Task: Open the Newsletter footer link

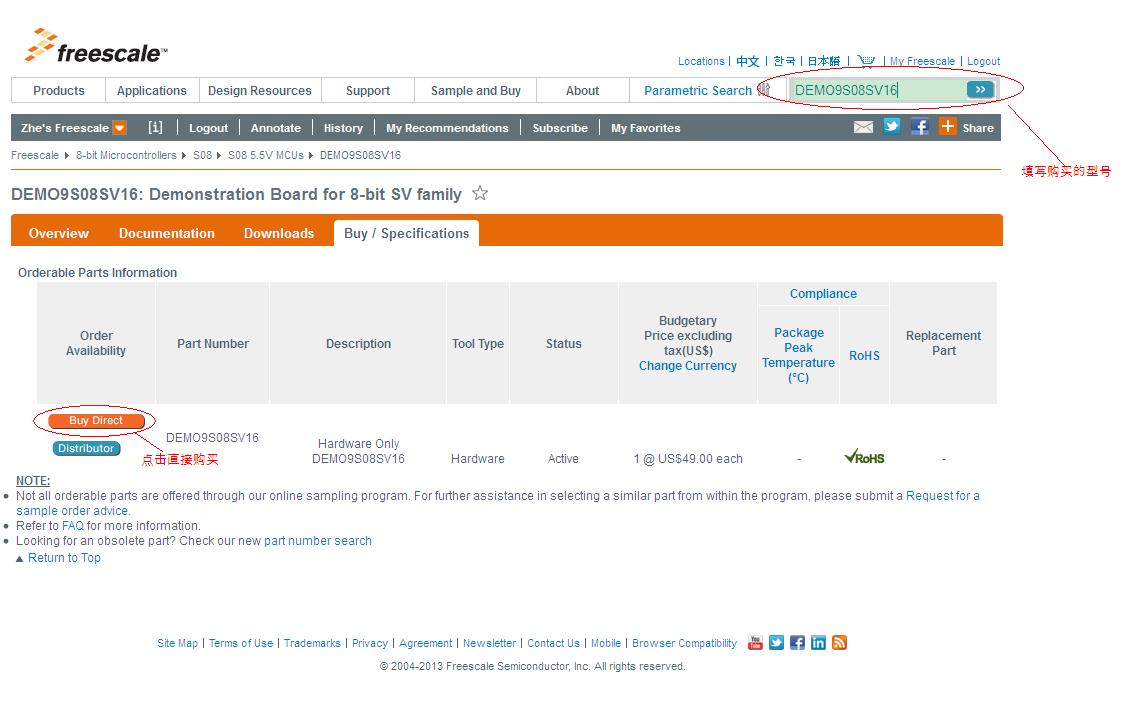Action: click(489, 643)
